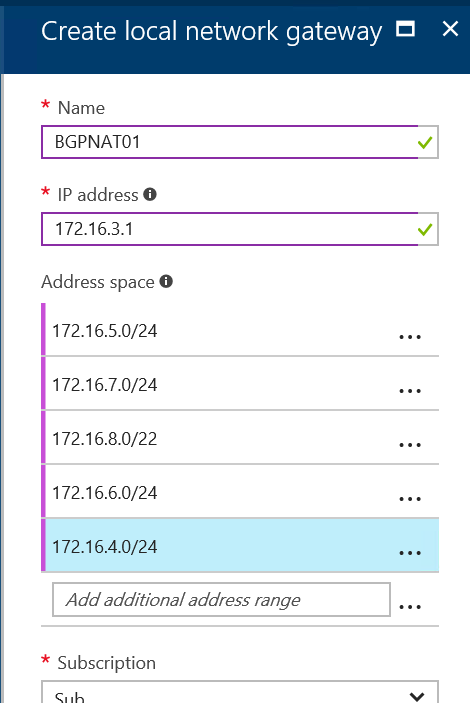The image size is (470, 703).
Task: Expand the Subscription dropdown
Action: click(240, 692)
